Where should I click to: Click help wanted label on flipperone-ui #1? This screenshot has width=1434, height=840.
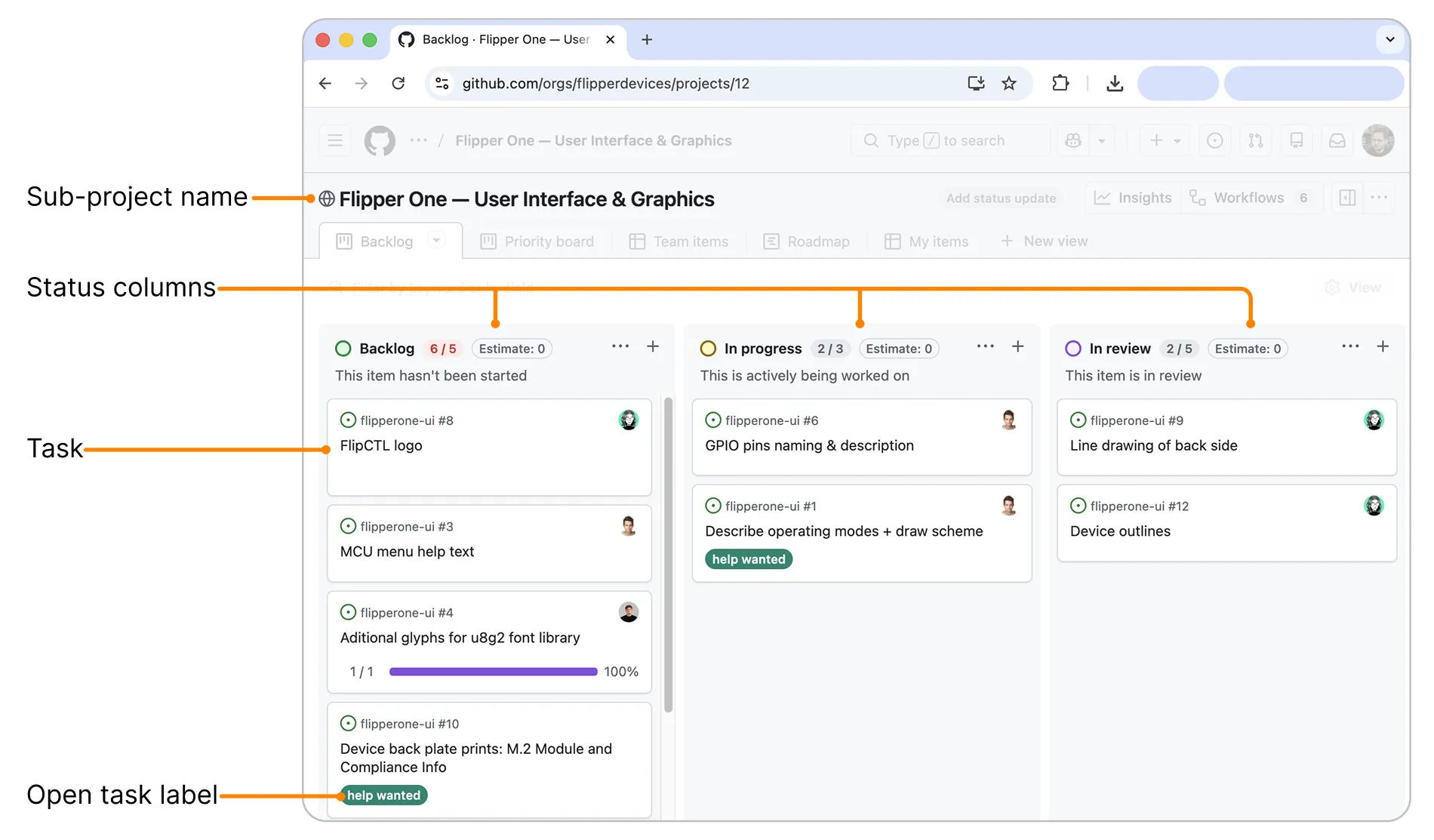tap(749, 559)
